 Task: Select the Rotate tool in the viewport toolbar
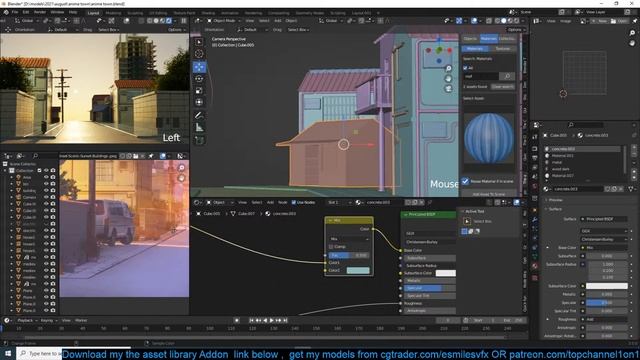tap(199, 78)
